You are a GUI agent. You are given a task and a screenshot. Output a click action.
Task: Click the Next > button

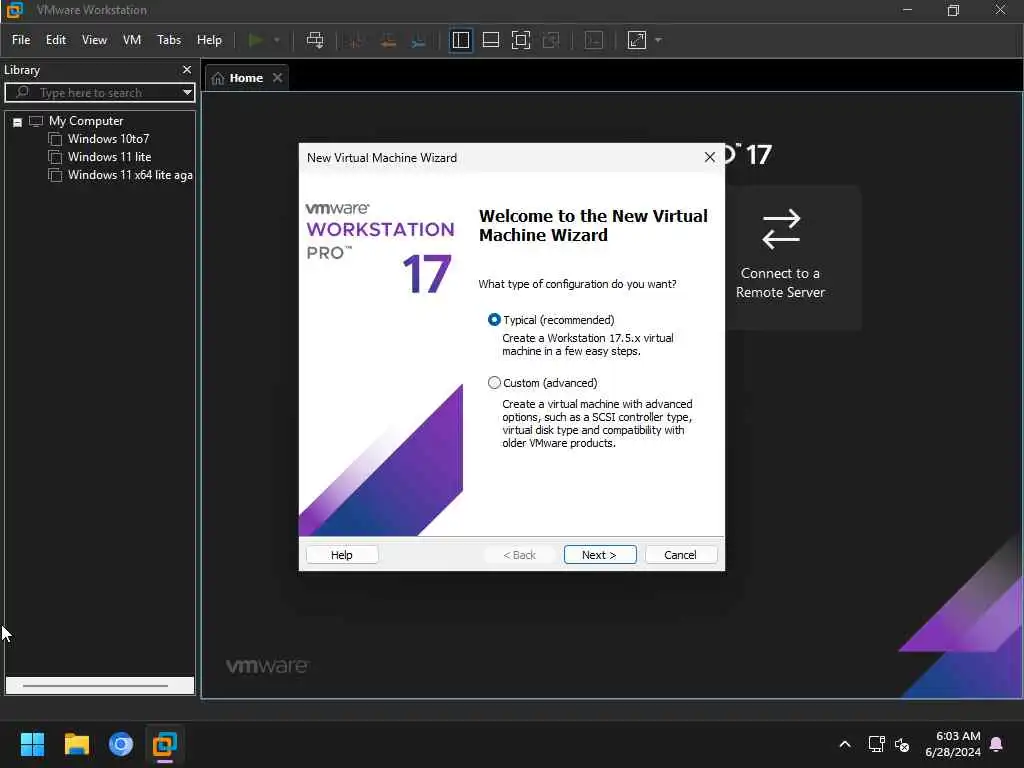coord(600,554)
